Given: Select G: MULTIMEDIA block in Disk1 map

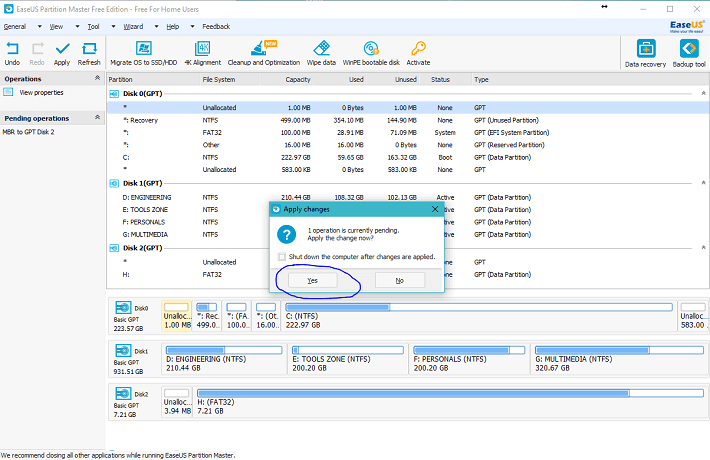Looking at the screenshot, I should click(619, 359).
